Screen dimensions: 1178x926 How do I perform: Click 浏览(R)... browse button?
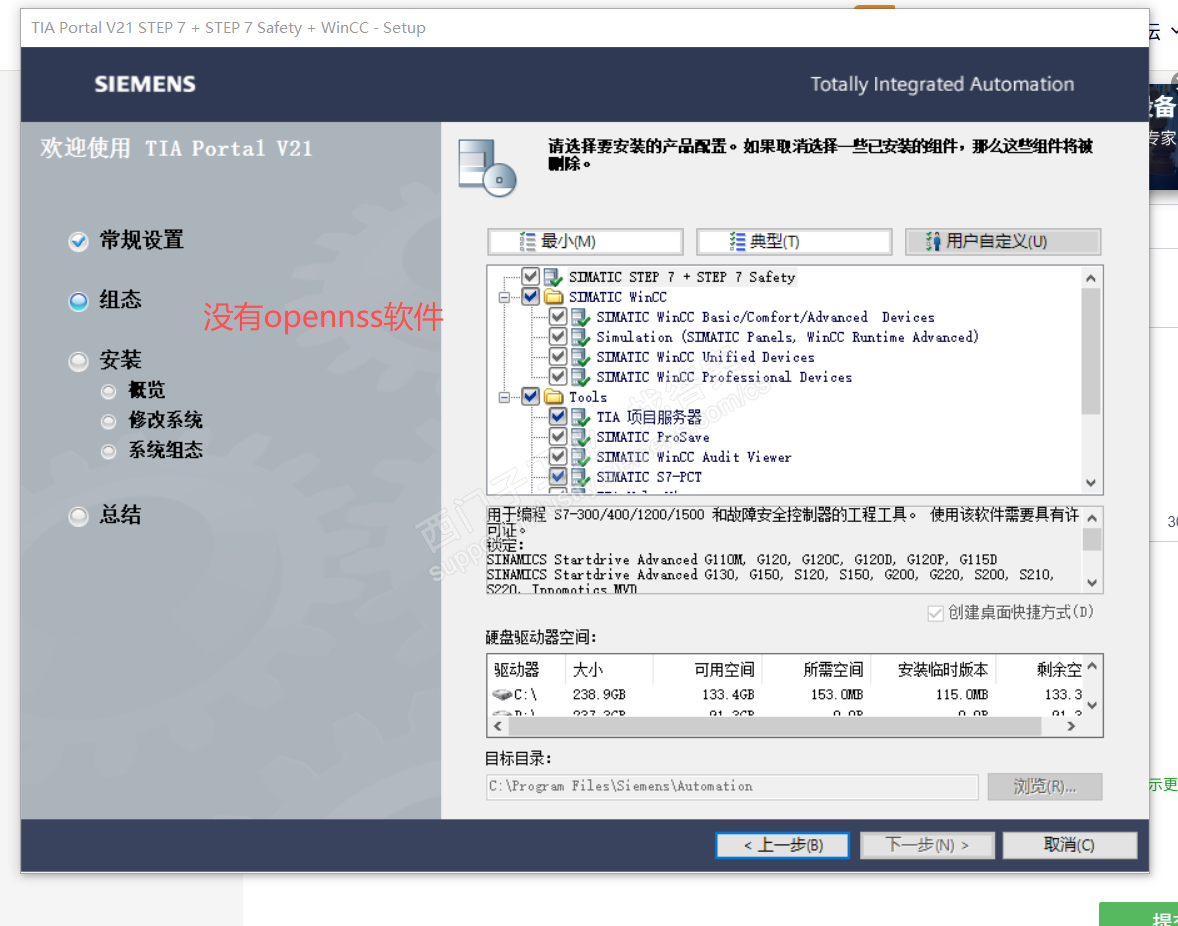[x=1044, y=786]
